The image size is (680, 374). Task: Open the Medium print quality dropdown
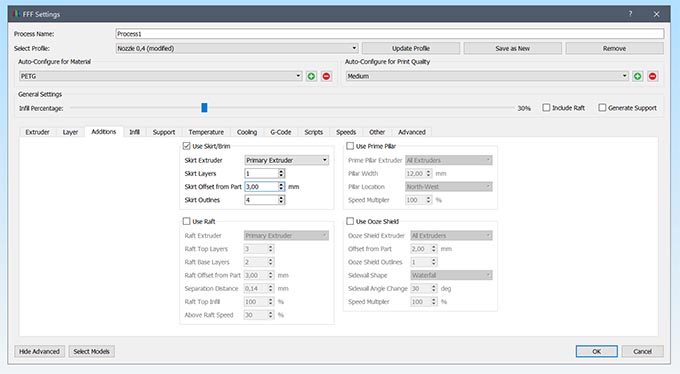pos(487,76)
